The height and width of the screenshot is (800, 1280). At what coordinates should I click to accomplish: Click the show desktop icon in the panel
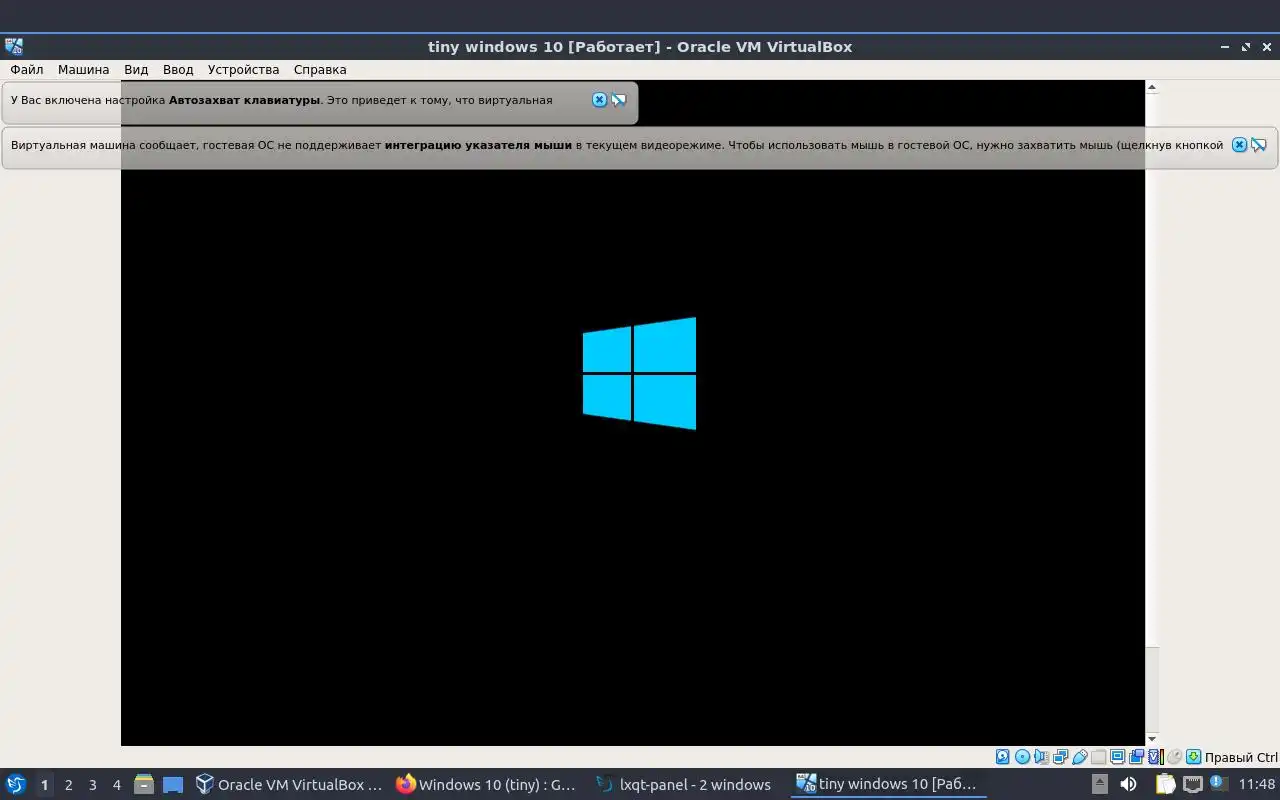(x=173, y=785)
